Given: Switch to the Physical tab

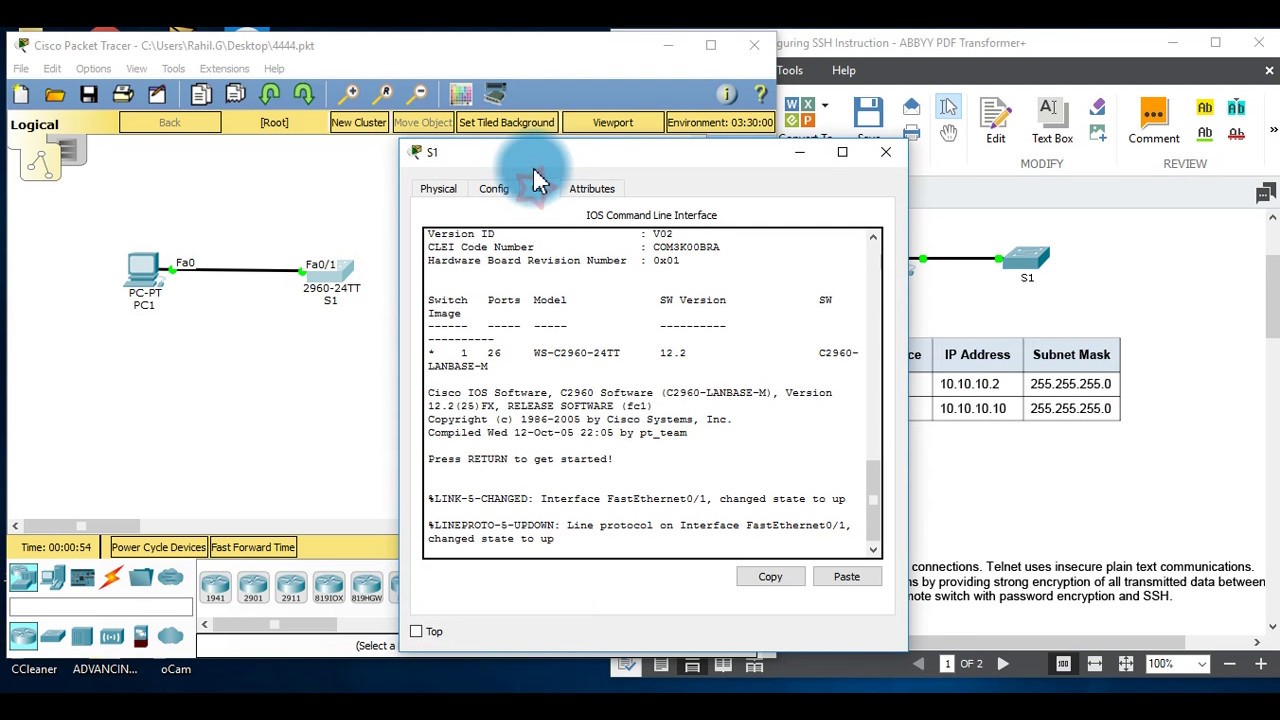Looking at the screenshot, I should click(438, 189).
